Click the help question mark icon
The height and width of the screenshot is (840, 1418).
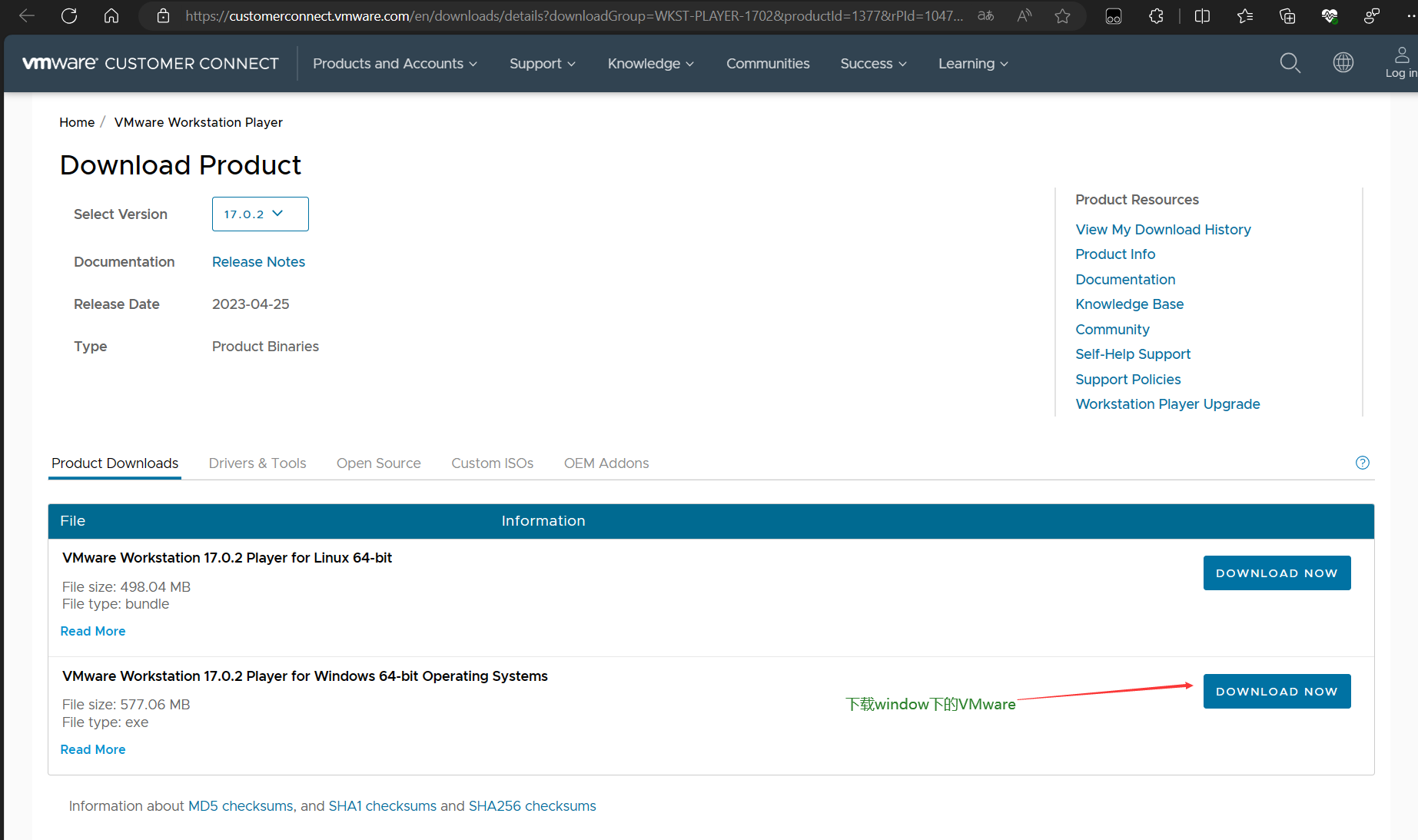(1362, 463)
